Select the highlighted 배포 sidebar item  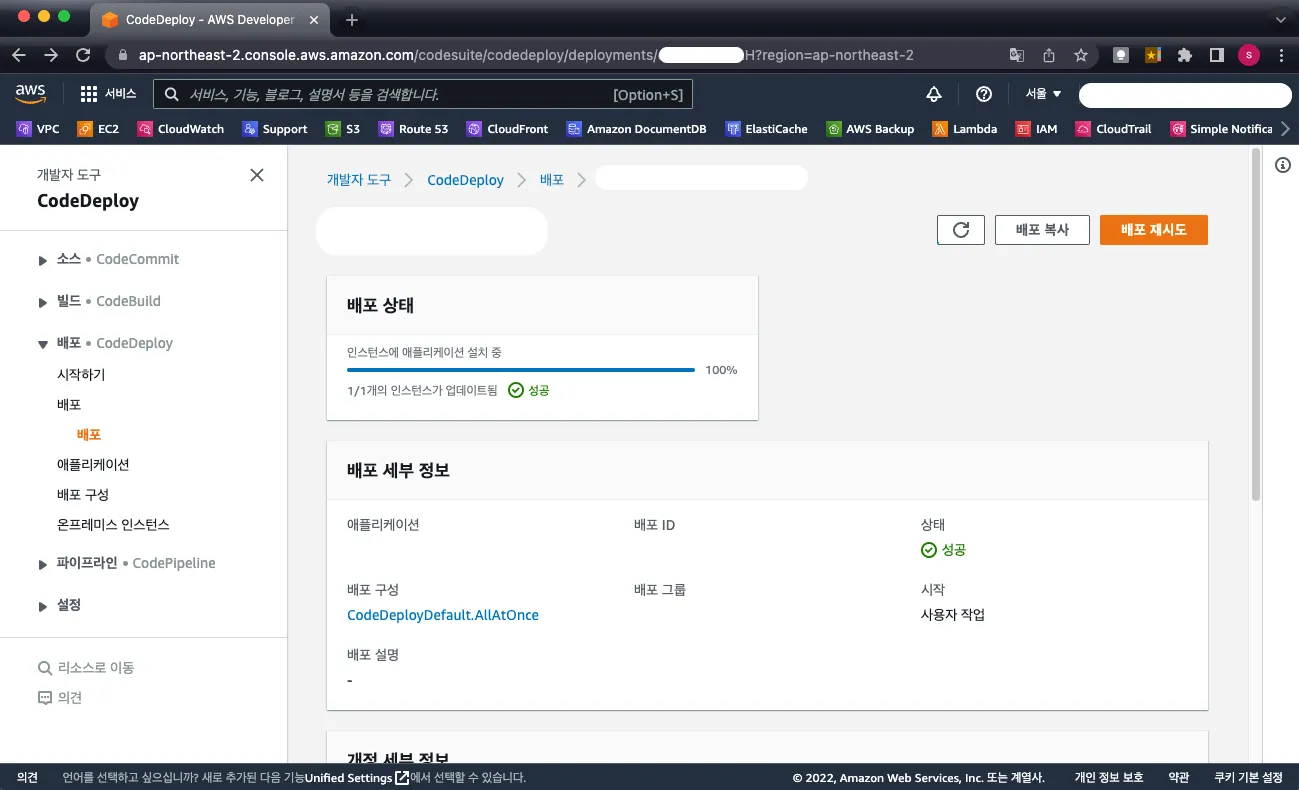(x=89, y=435)
